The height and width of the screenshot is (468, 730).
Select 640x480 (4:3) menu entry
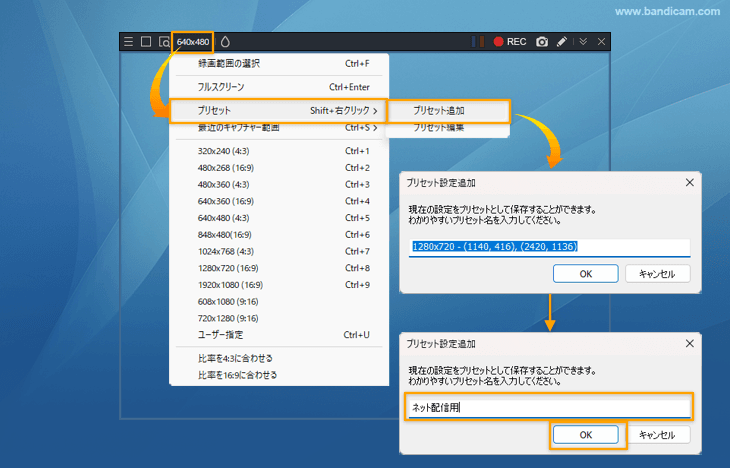pos(279,218)
